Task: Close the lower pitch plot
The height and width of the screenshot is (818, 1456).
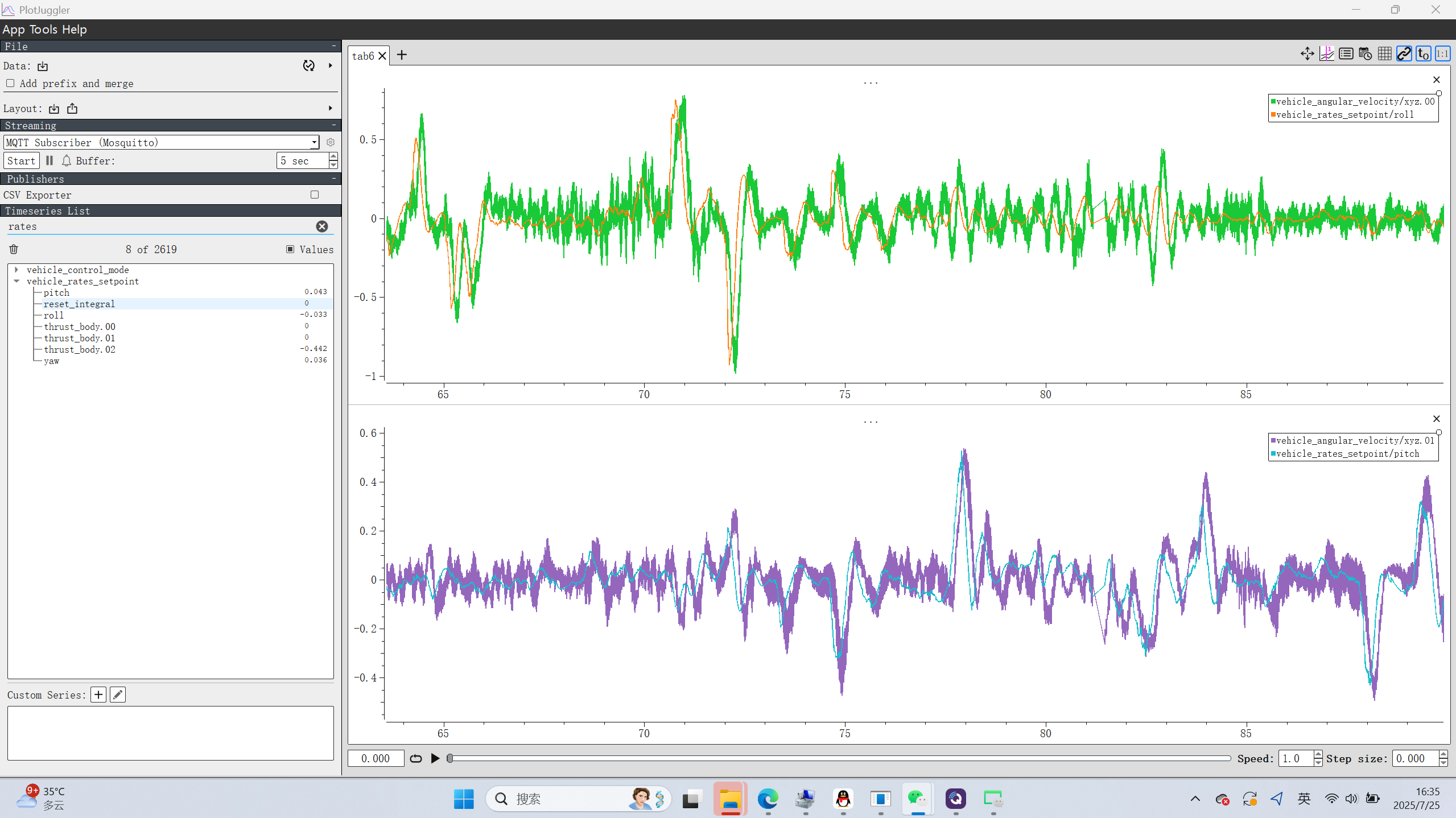Action: tap(1436, 419)
